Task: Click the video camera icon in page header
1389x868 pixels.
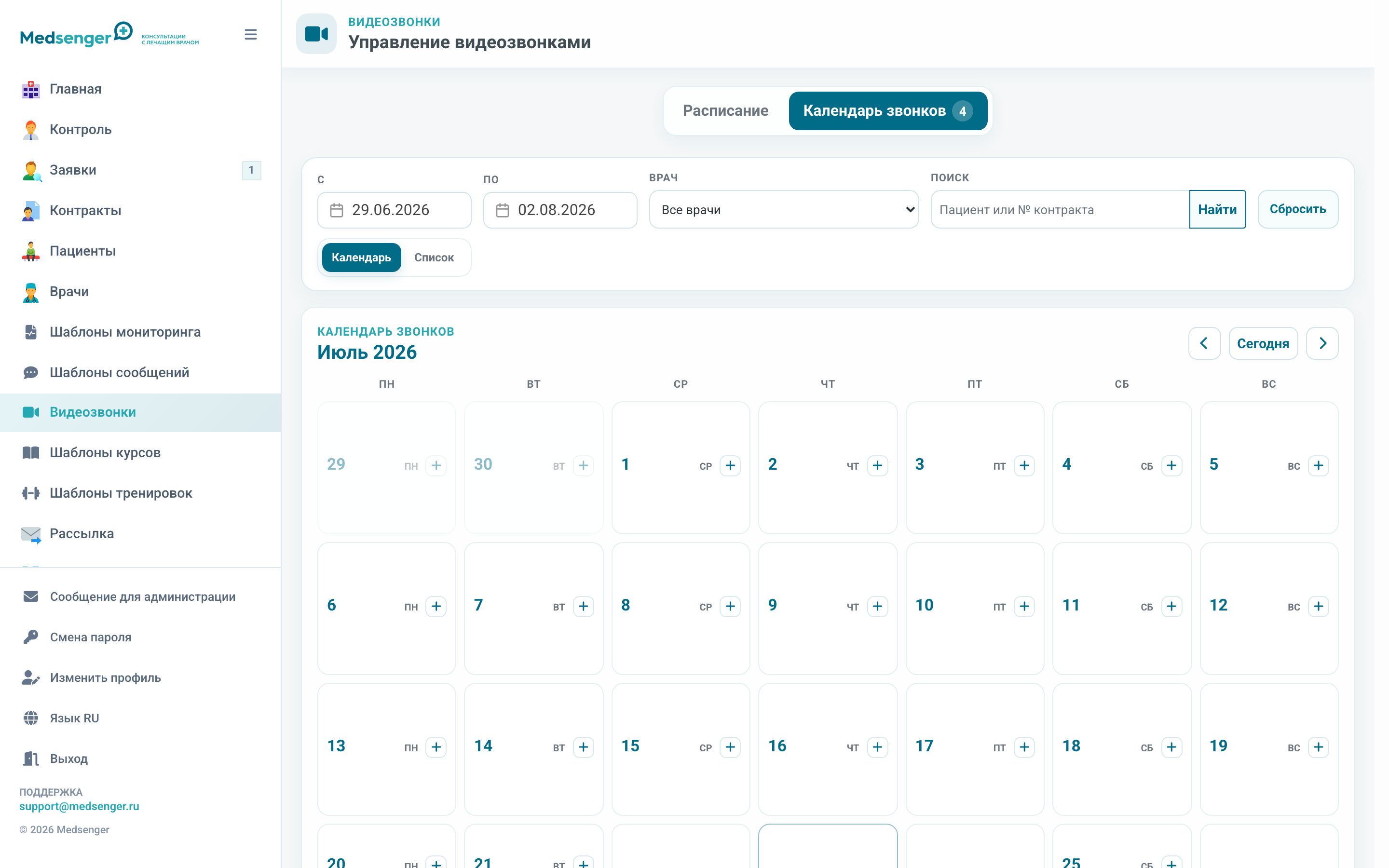Action: pyautogui.click(x=316, y=34)
